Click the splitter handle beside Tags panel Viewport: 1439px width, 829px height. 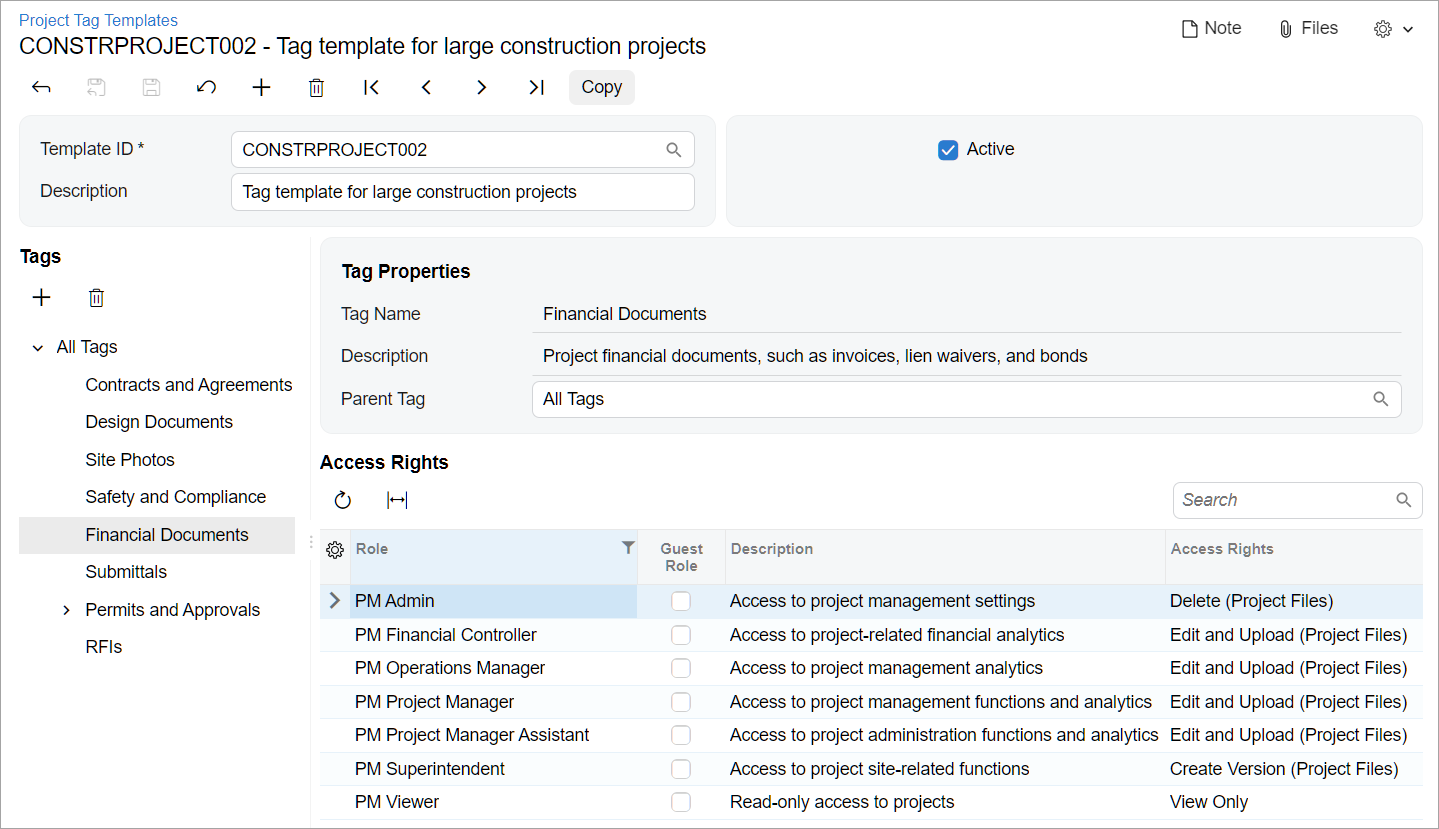(312, 542)
